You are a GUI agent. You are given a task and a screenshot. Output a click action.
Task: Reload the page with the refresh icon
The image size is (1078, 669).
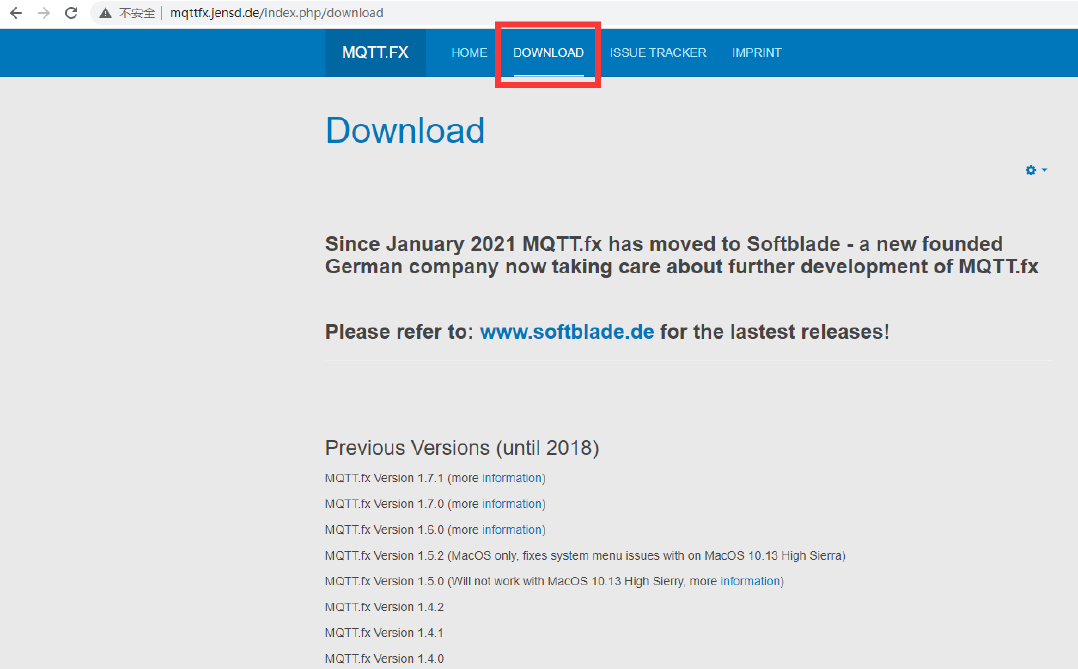coord(71,13)
